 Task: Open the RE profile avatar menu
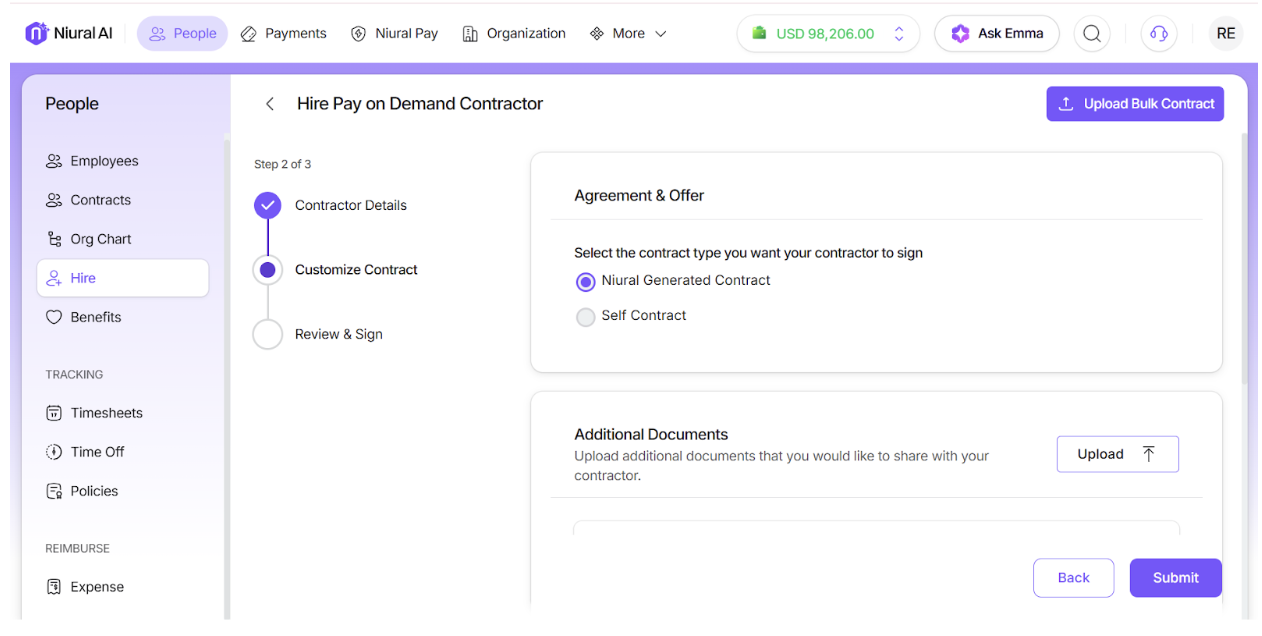1226,33
